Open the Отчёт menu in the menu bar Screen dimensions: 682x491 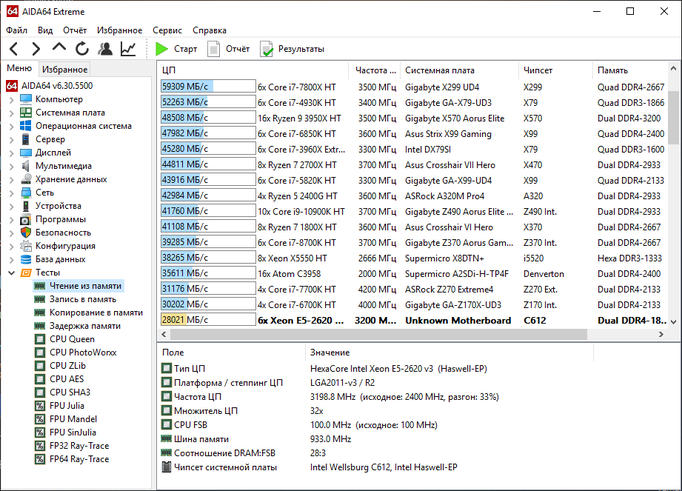74,30
